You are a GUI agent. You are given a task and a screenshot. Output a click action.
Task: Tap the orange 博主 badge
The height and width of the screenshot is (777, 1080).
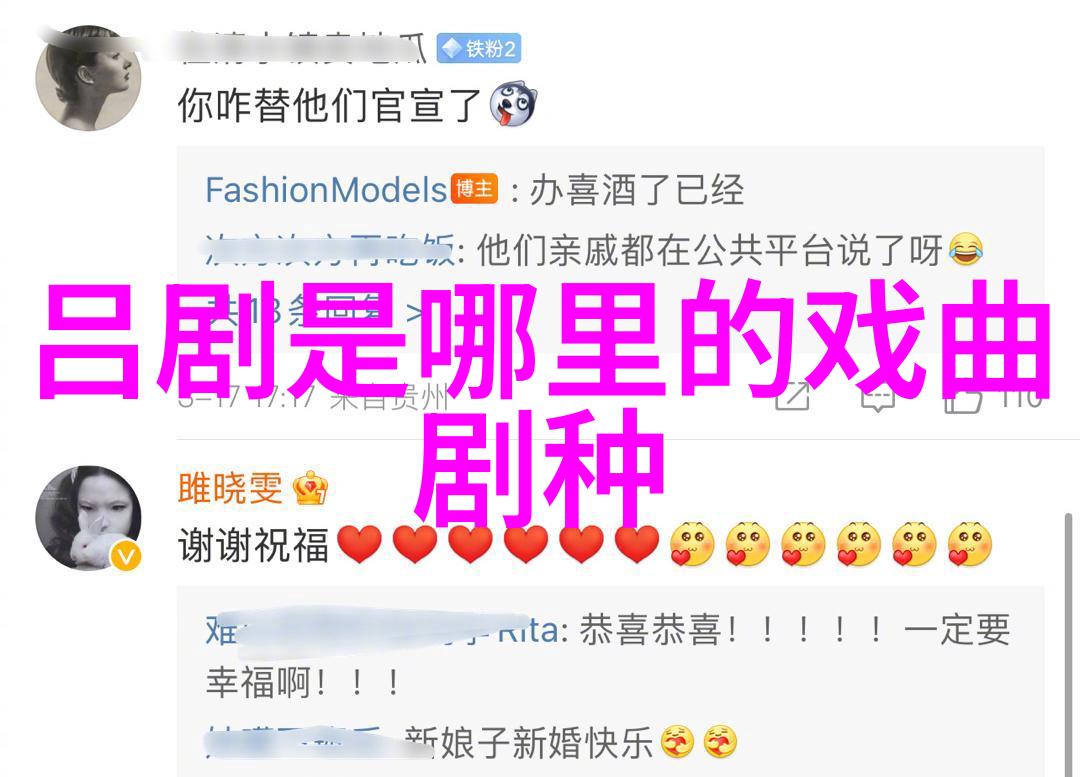click(474, 188)
